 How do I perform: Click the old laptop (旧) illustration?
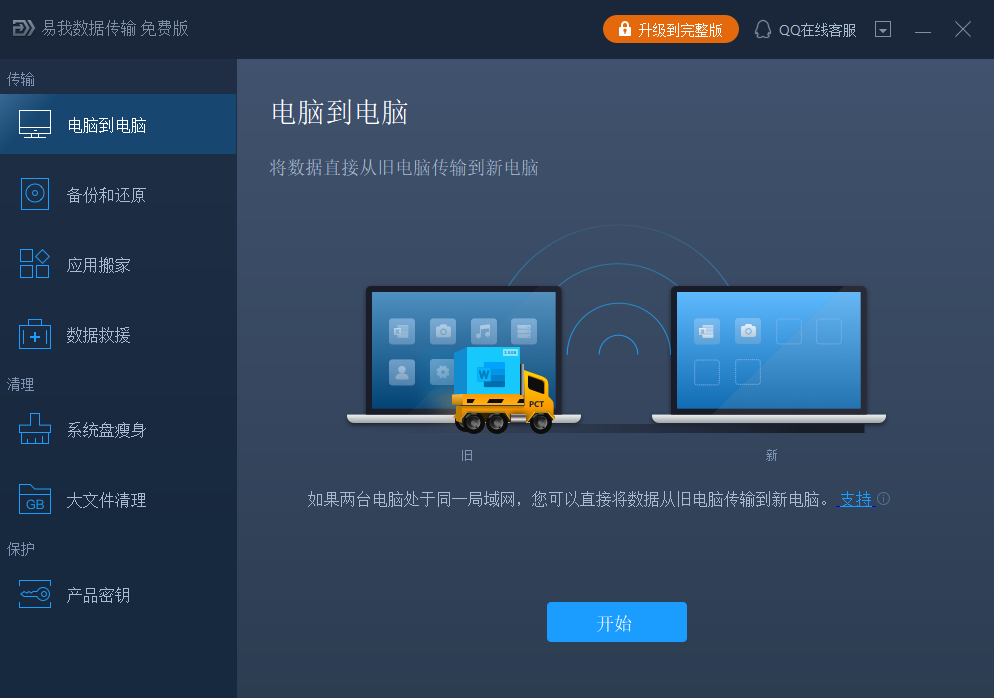click(463, 355)
